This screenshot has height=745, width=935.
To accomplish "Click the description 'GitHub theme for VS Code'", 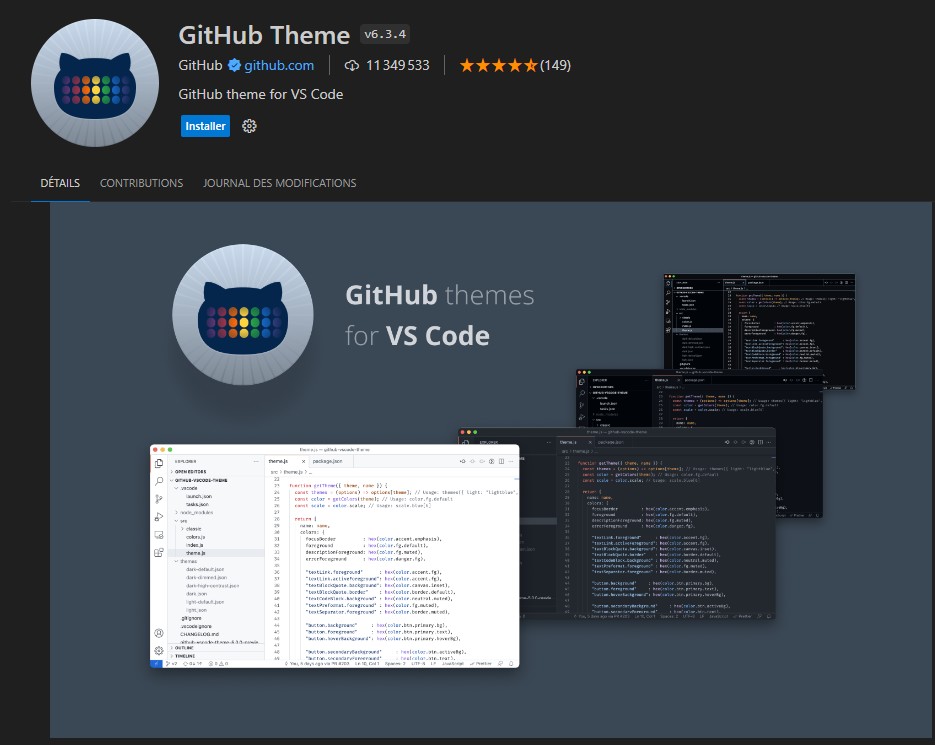I will coord(261,94).
